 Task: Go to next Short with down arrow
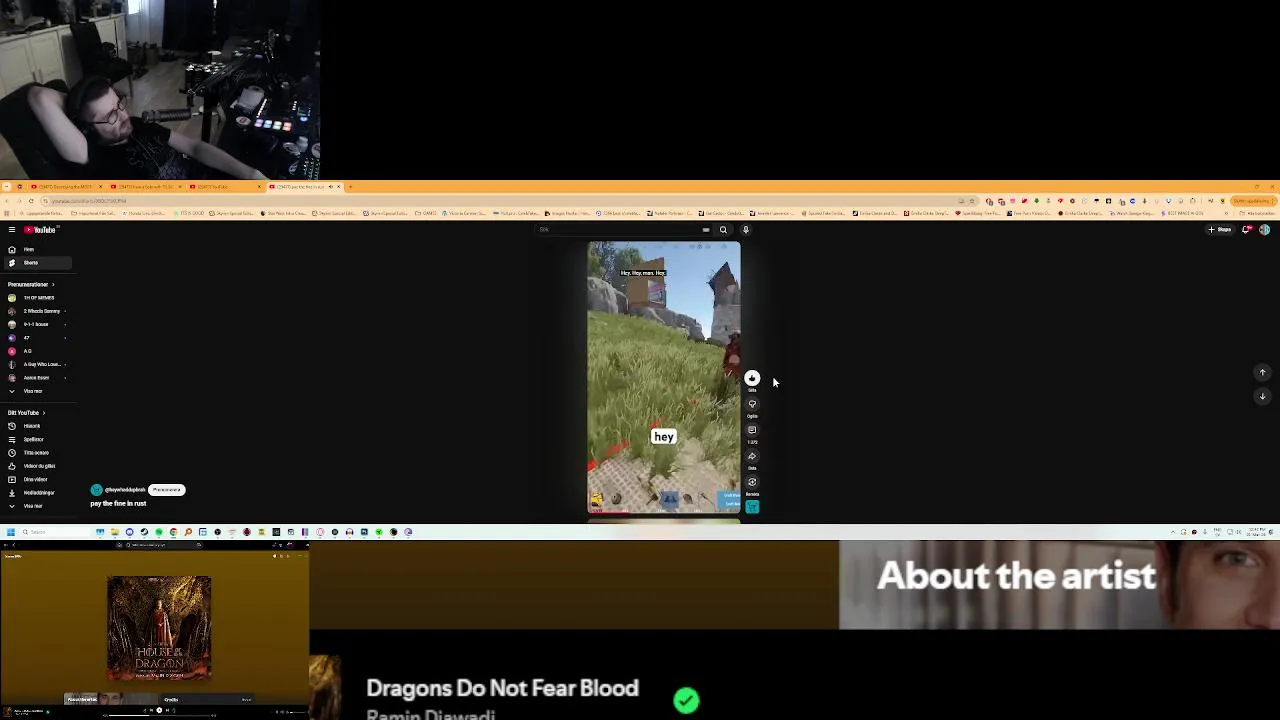pos(1262,396)
